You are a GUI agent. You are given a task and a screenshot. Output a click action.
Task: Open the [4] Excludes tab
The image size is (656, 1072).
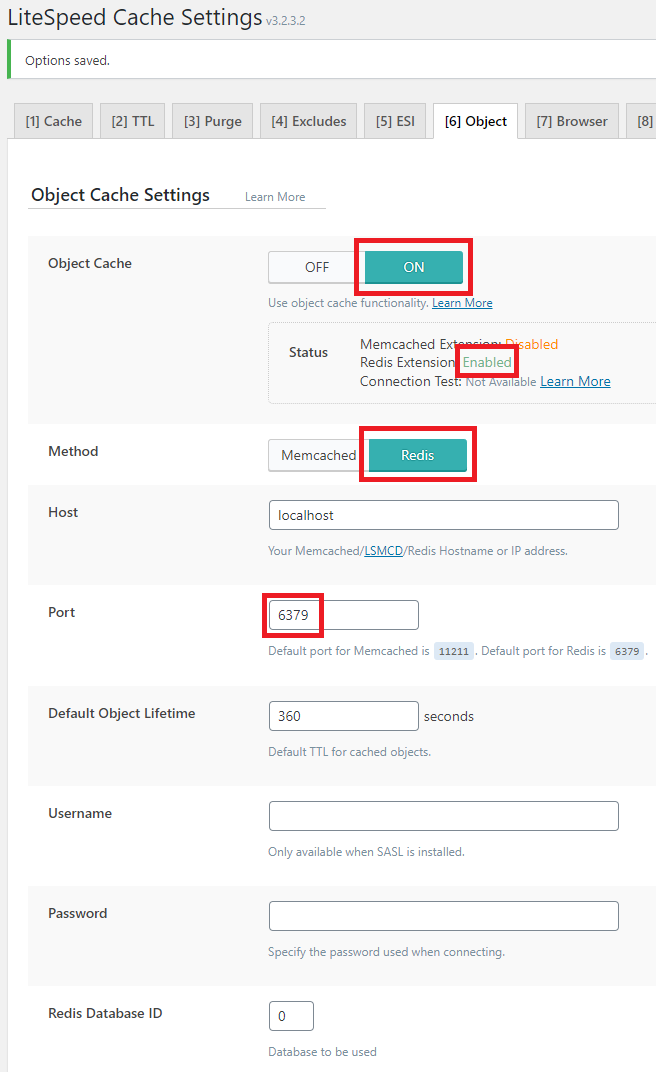(x=309, y=121)
